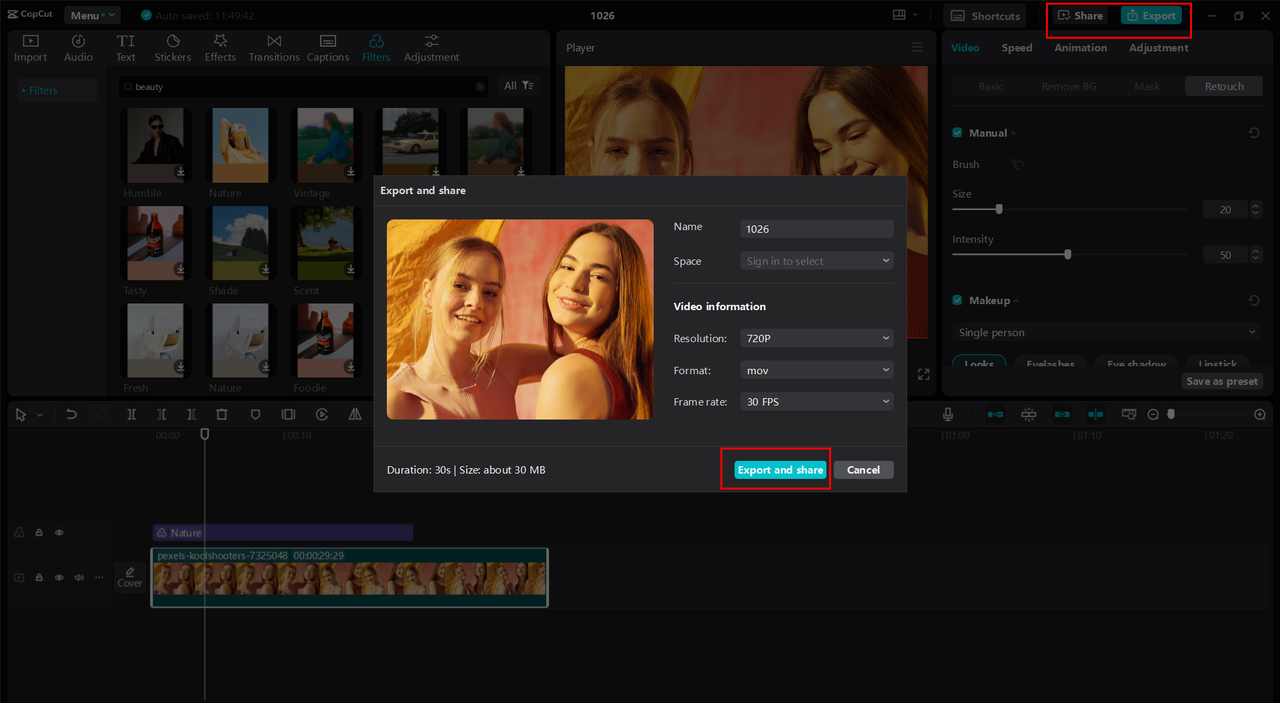Click the Intensity slider handle
Screen dimensions: 1280x703
click(1068, 254)
